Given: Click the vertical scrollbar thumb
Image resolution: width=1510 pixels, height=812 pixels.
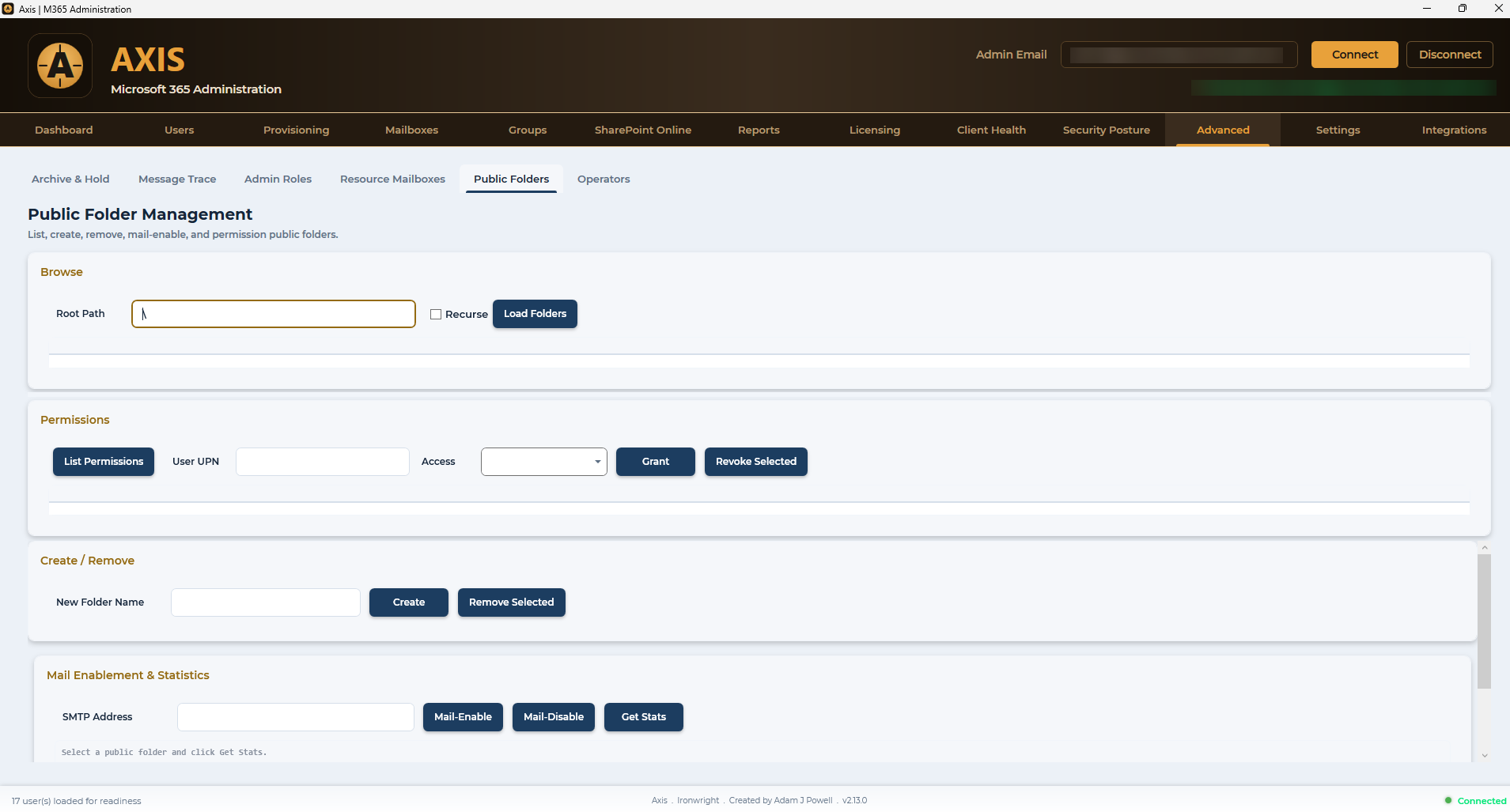Looking at the screenshot, I should point(1485,621).
